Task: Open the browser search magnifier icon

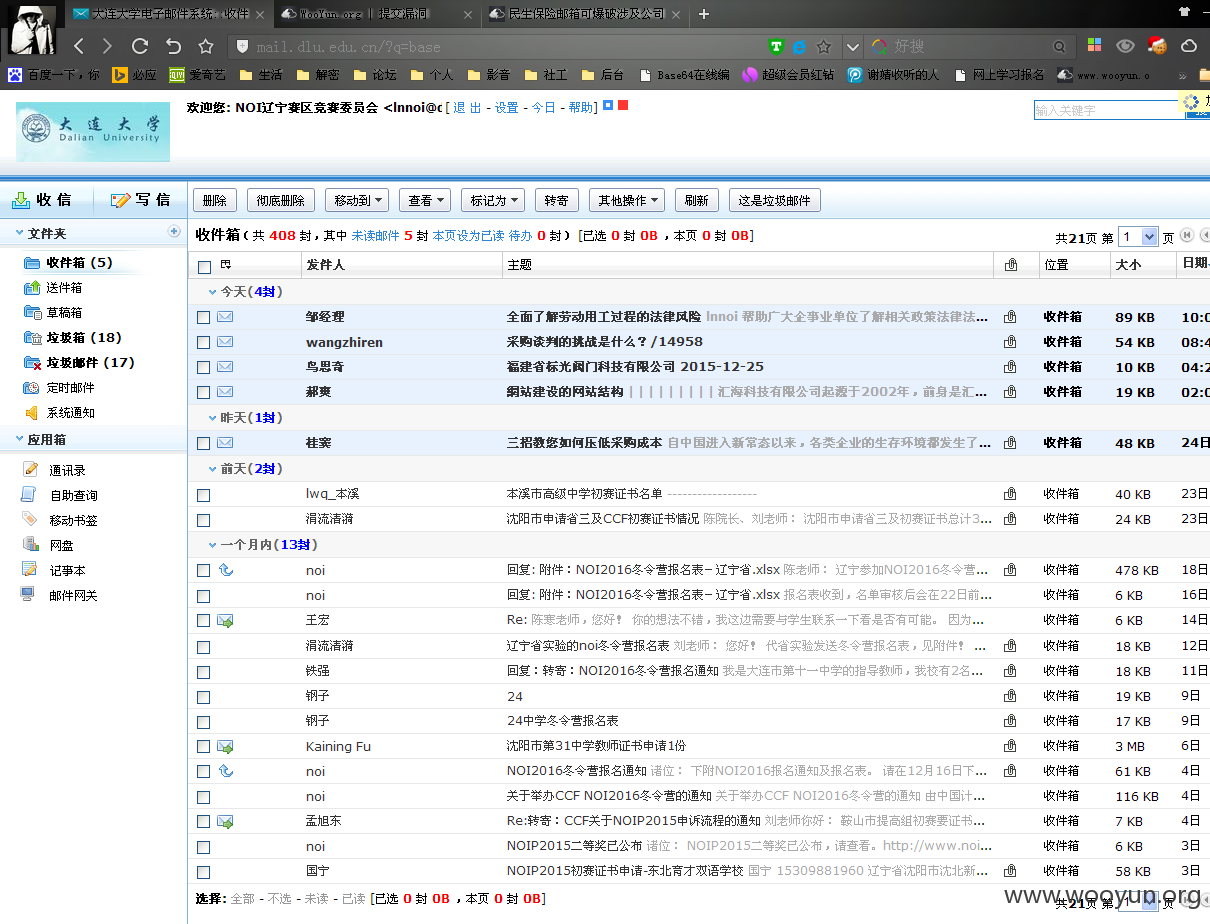Action: (x=1059, y=46)
